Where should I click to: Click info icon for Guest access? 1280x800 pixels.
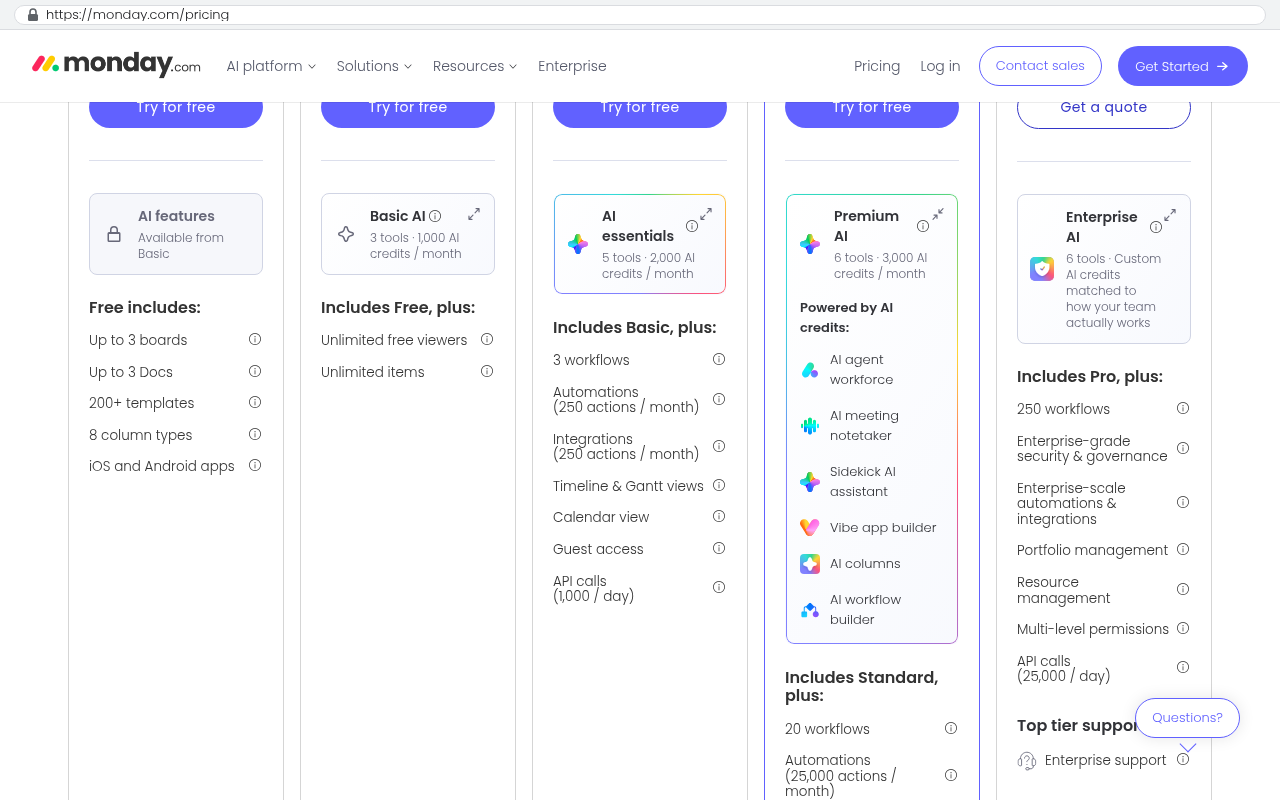[719, 548]
